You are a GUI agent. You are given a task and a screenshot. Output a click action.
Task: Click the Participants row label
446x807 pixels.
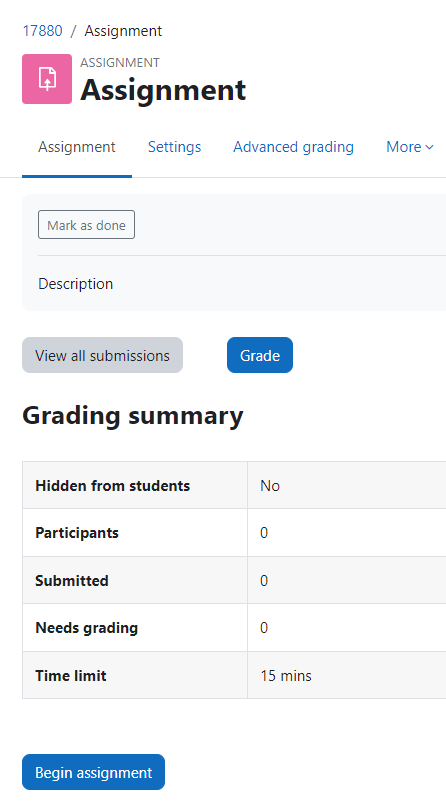(x=77, y=533)
